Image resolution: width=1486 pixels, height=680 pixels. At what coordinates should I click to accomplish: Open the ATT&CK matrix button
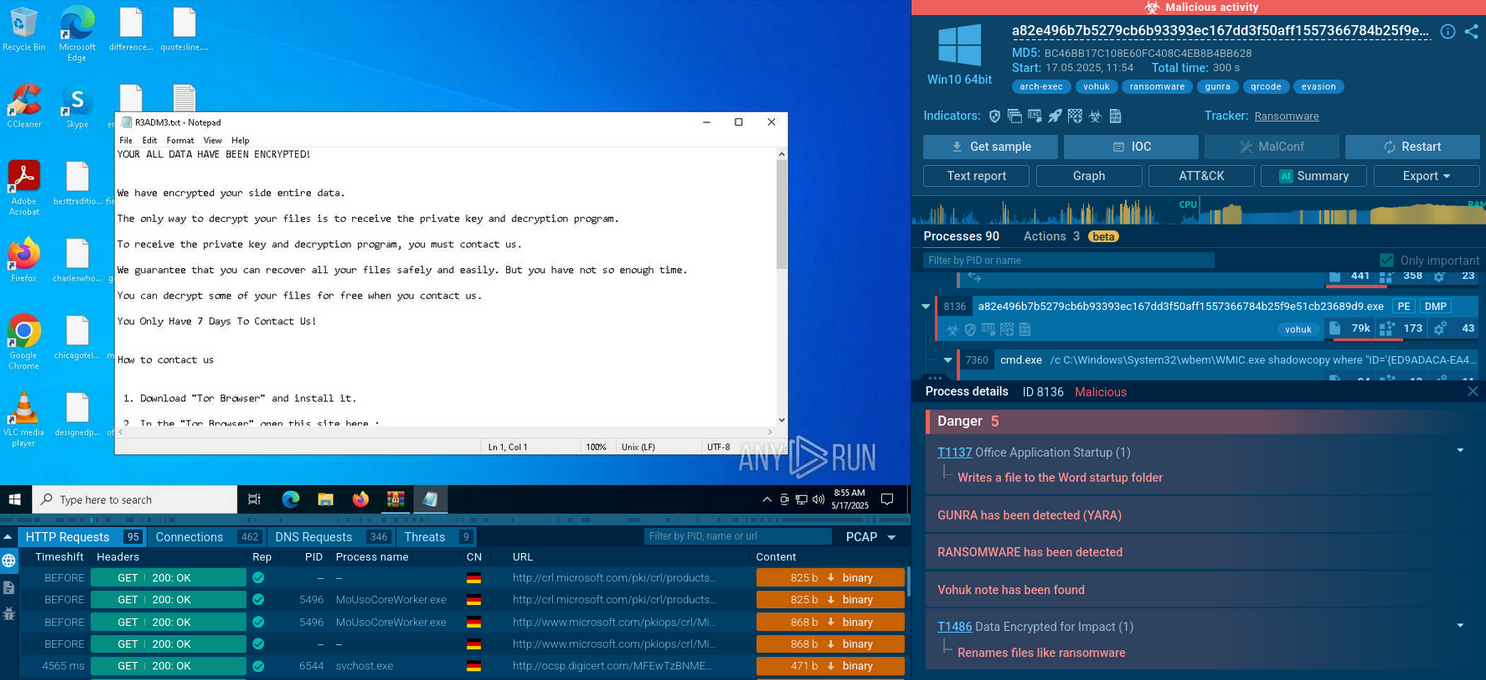pyautogui.click(x=1201, y=176)
